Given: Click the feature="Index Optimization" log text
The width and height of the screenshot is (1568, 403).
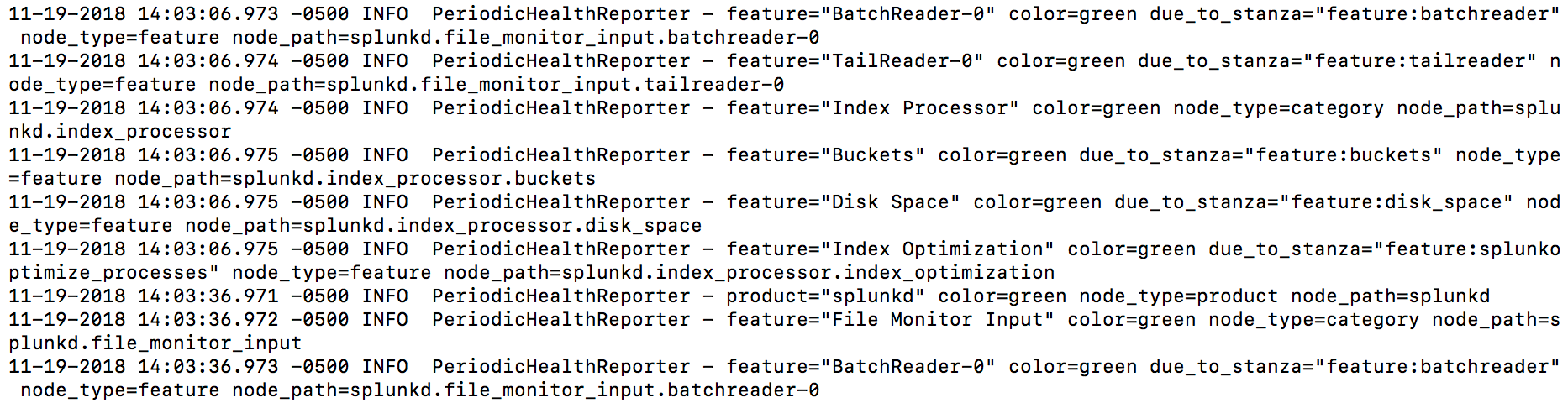Looking at the screenshot, I should click(891, 249).
